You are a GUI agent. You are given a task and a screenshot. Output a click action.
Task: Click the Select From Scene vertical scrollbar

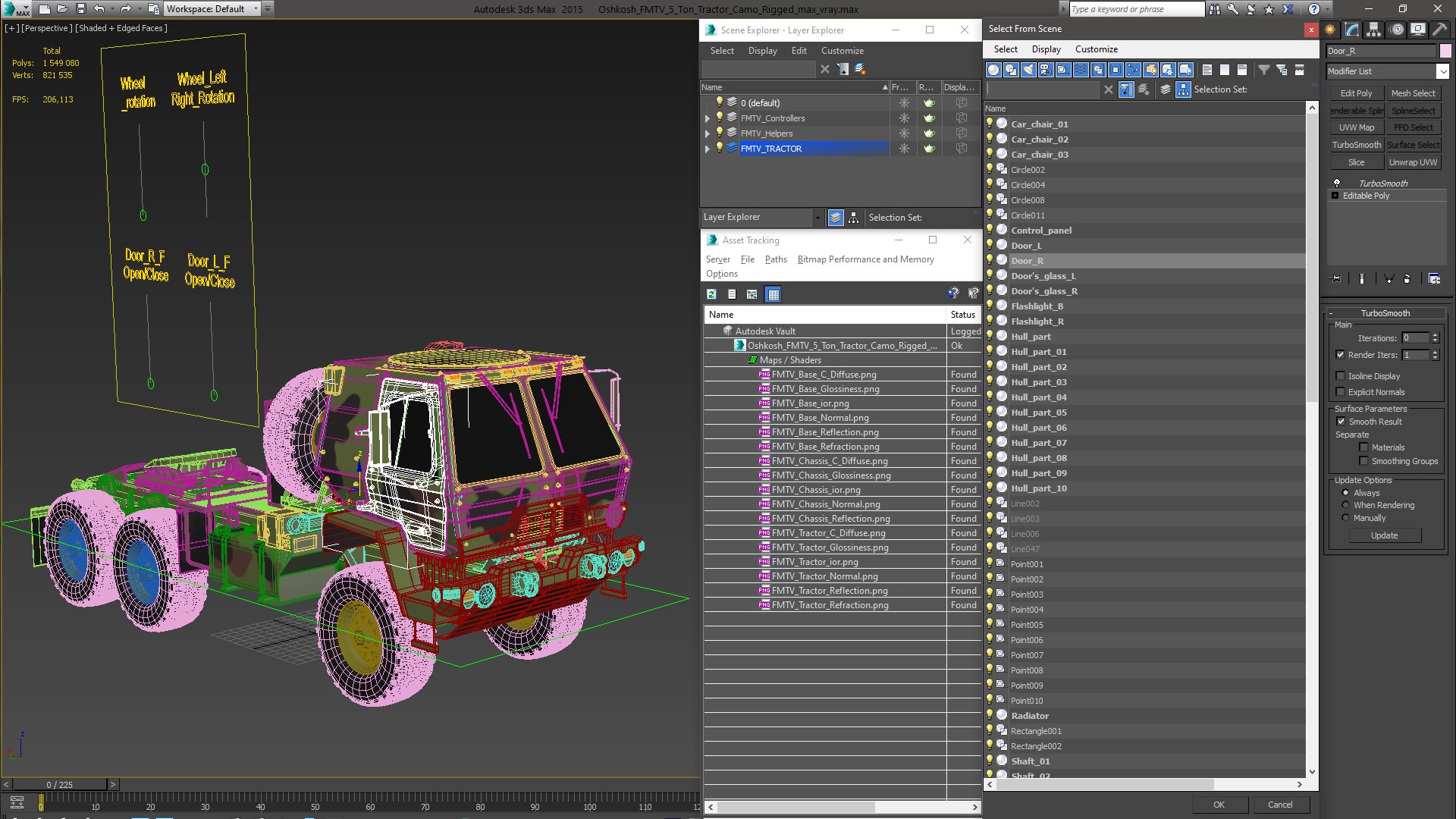(1313, 258)
